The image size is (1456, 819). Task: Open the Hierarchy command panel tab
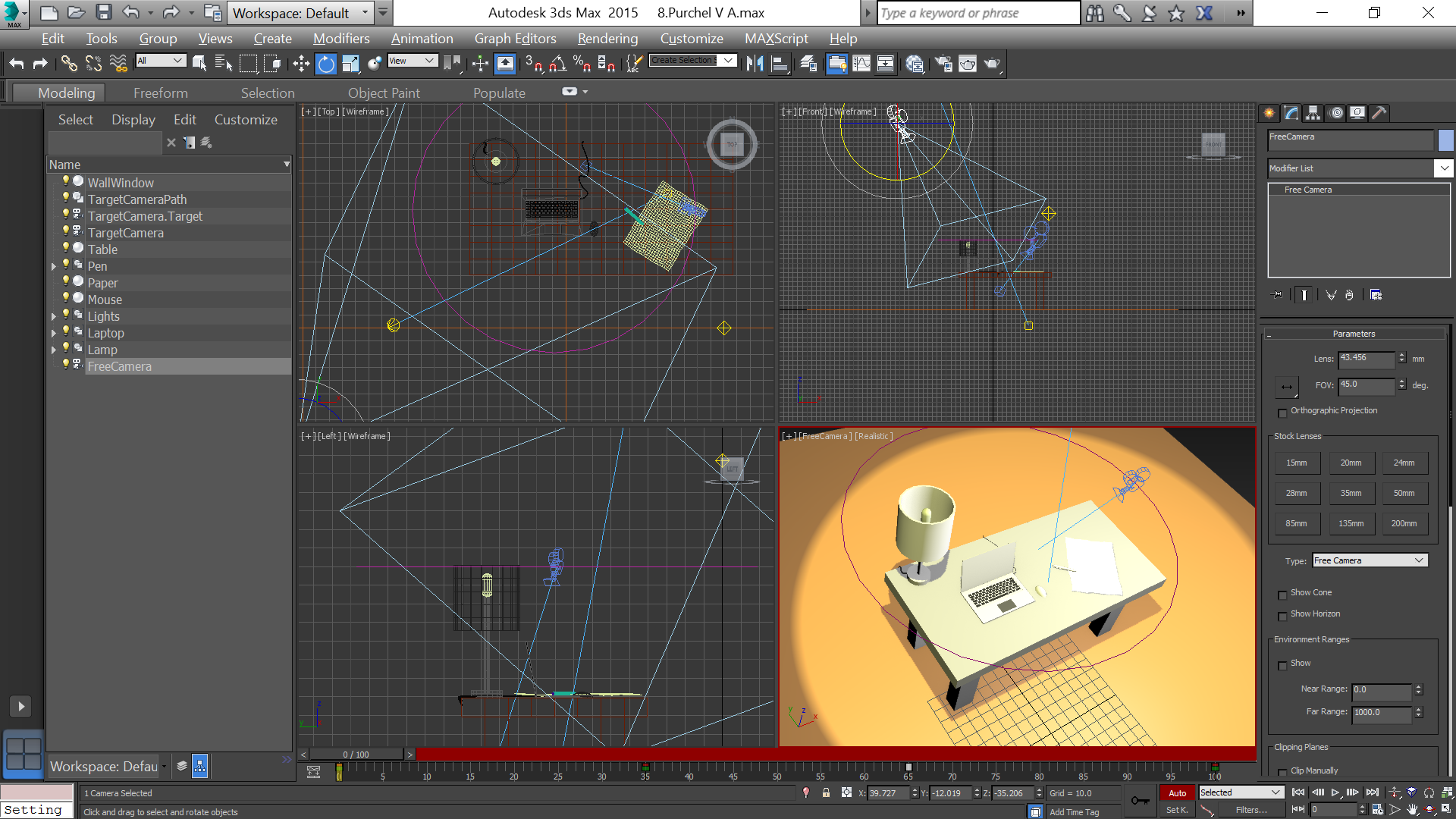pos(1313,113)
